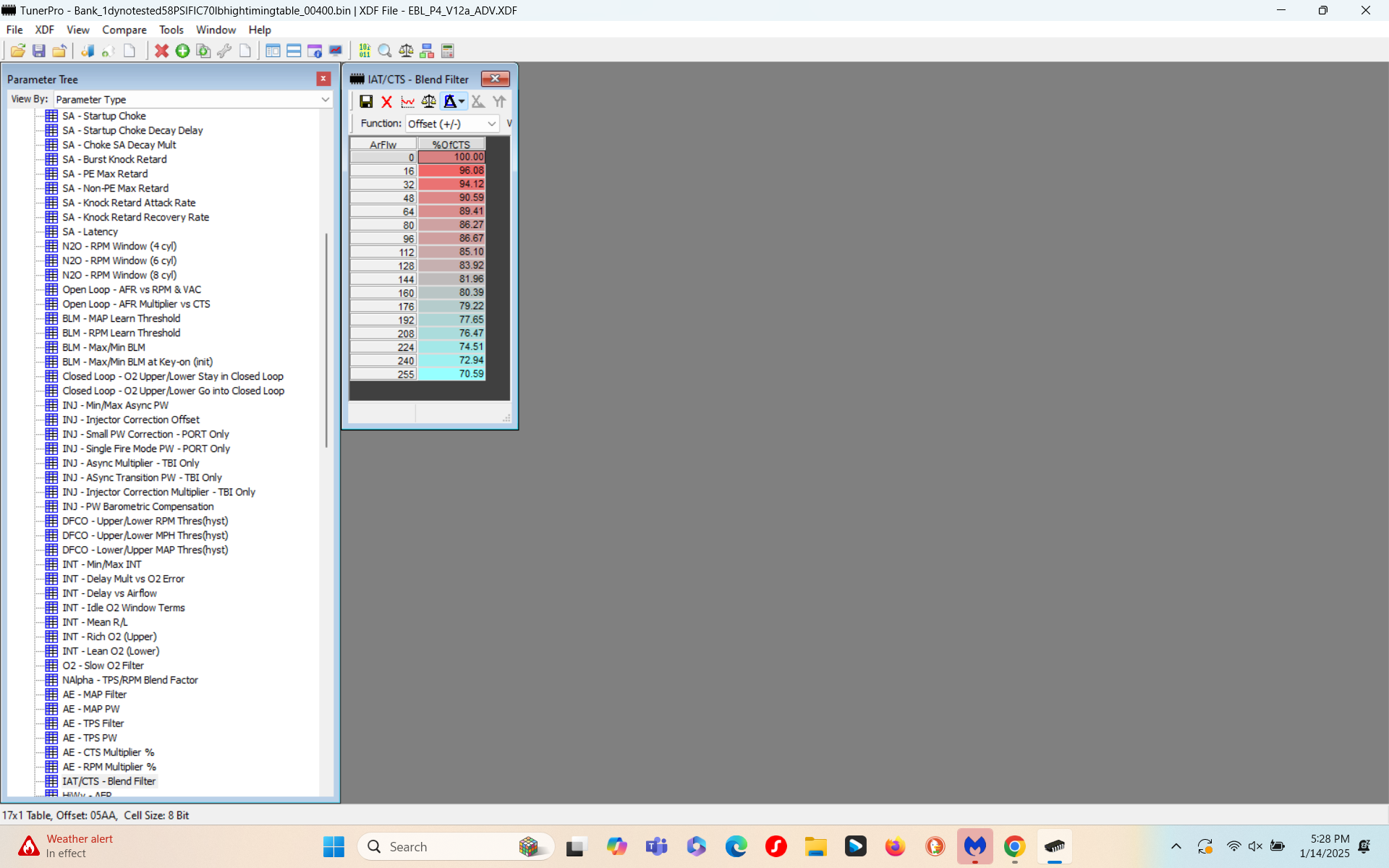Viewport: 1389px width, 868px height.
Task: Expand the Function Offset (+/-) dropdown
Action: [491, 124]
